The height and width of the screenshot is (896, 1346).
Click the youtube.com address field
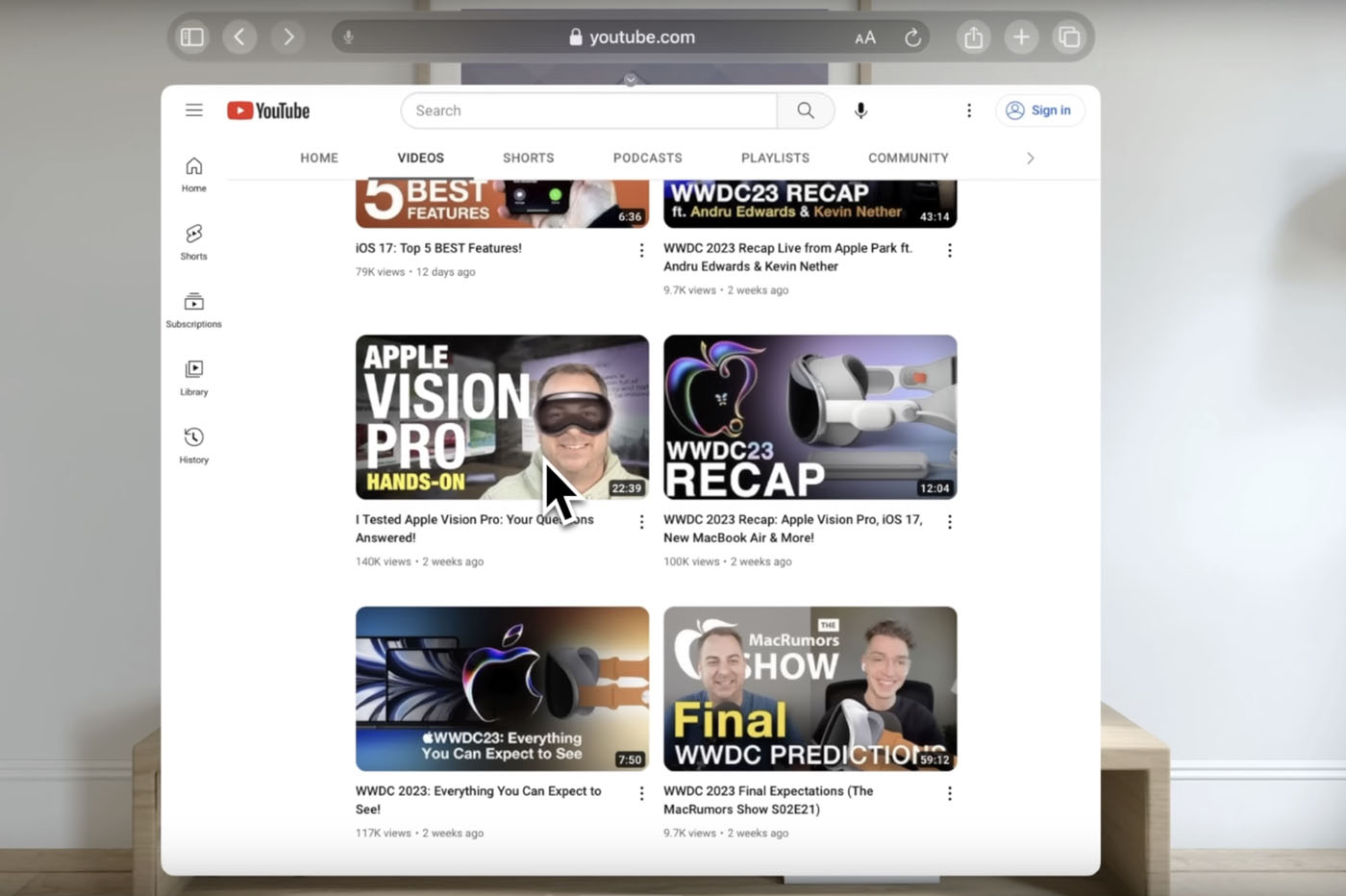click(631, 37)
